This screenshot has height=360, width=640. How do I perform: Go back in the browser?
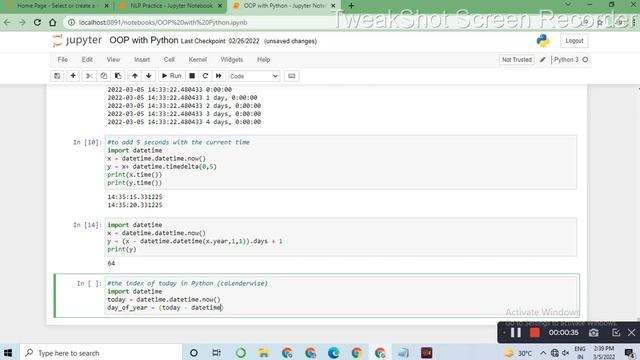[x=7, y=22]
